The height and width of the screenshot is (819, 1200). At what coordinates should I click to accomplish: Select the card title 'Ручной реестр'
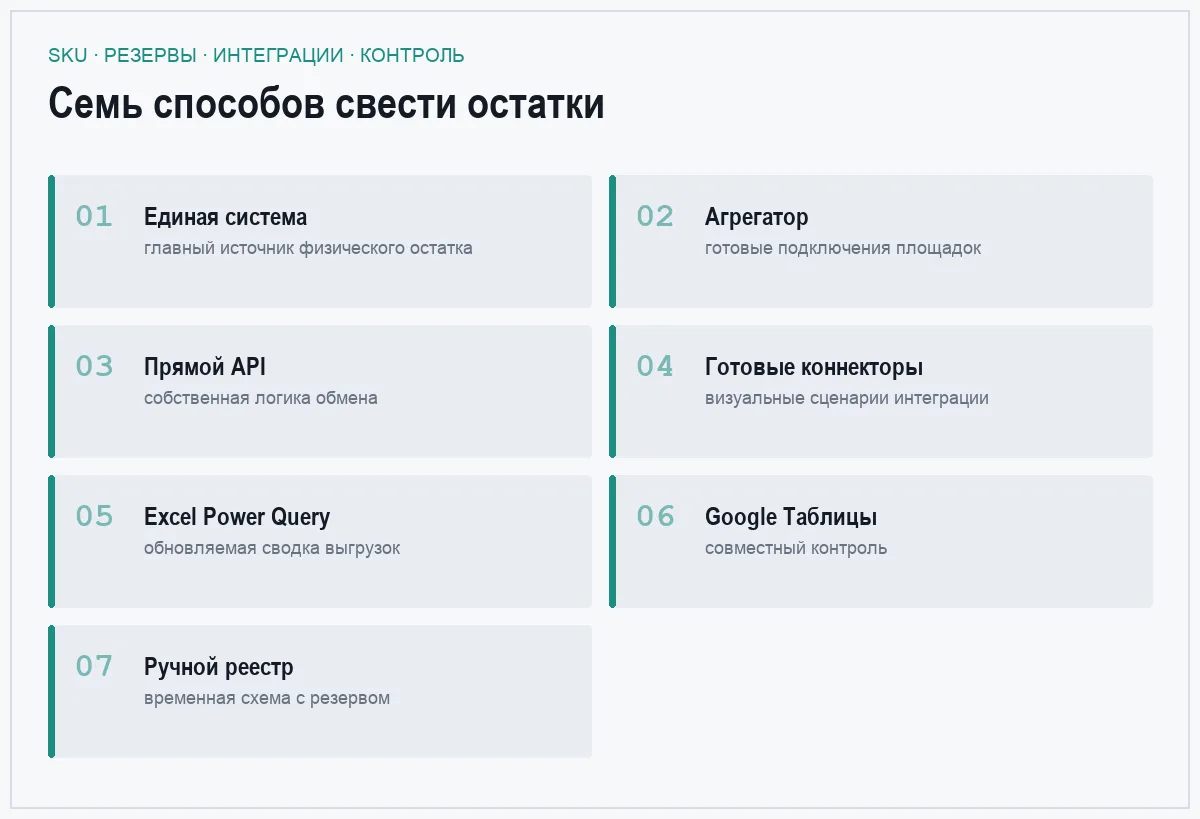(219, 667)
